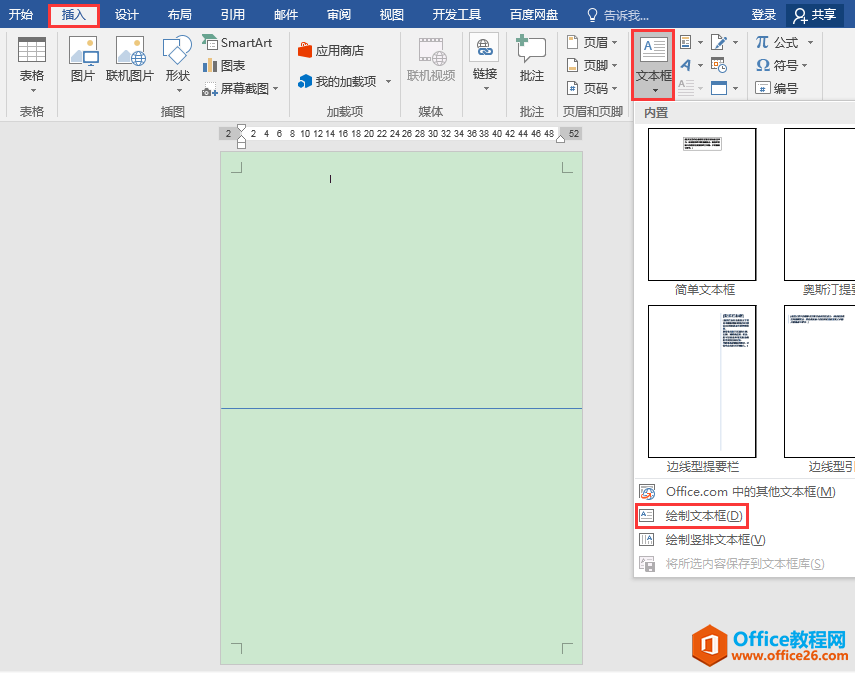Click the 文本框 text box button

[x=653, y=64]
